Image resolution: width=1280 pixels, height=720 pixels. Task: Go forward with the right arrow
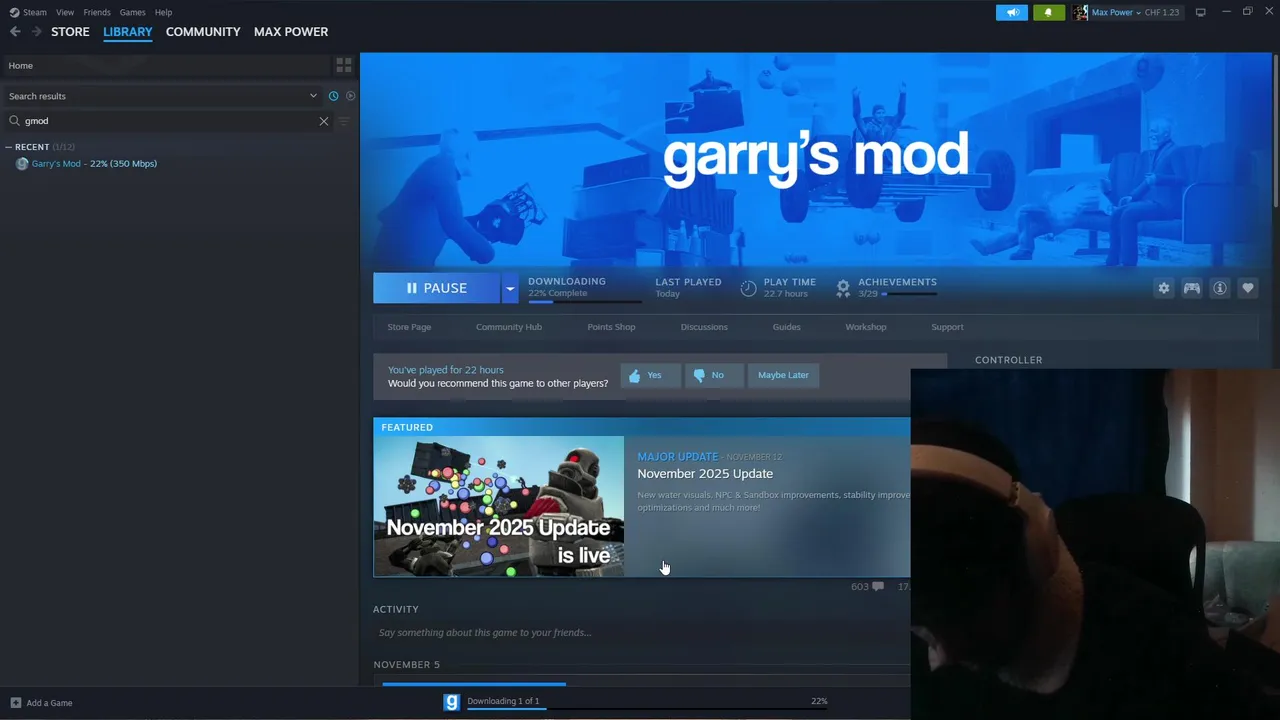point(37,32)
